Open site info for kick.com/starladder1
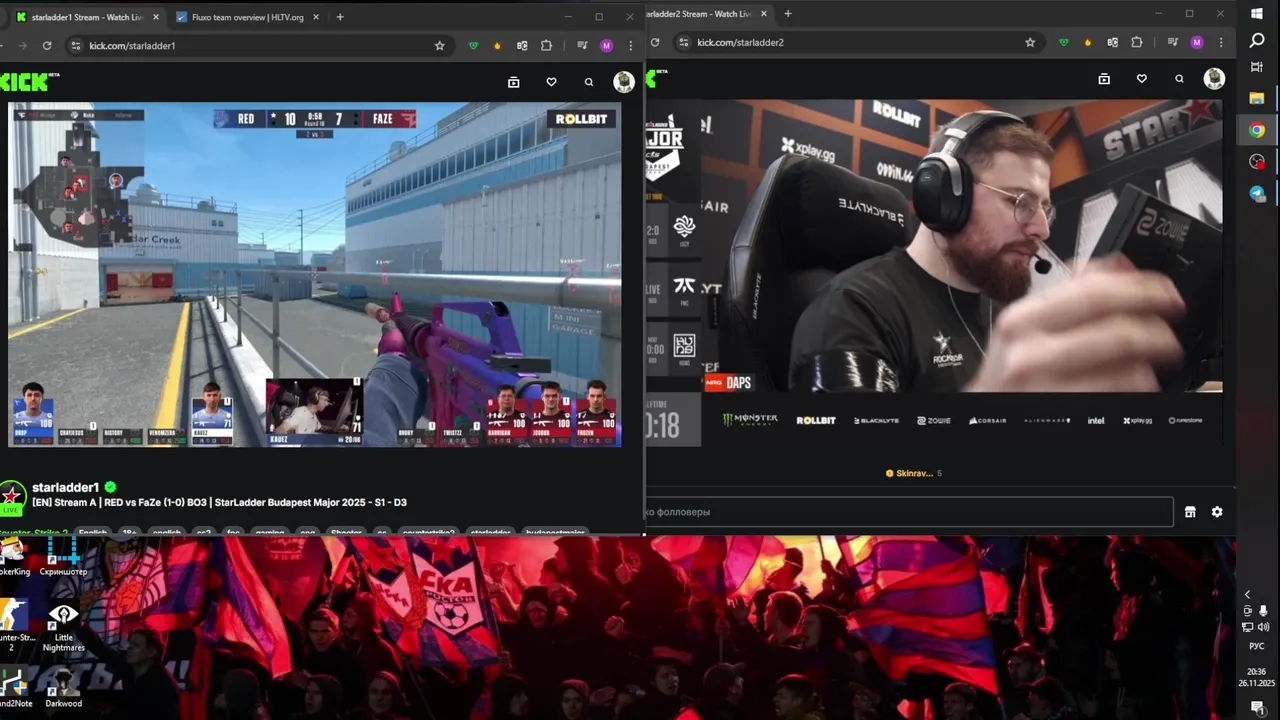Screen dimensions: 1280x720 click(x=75, y=45)
